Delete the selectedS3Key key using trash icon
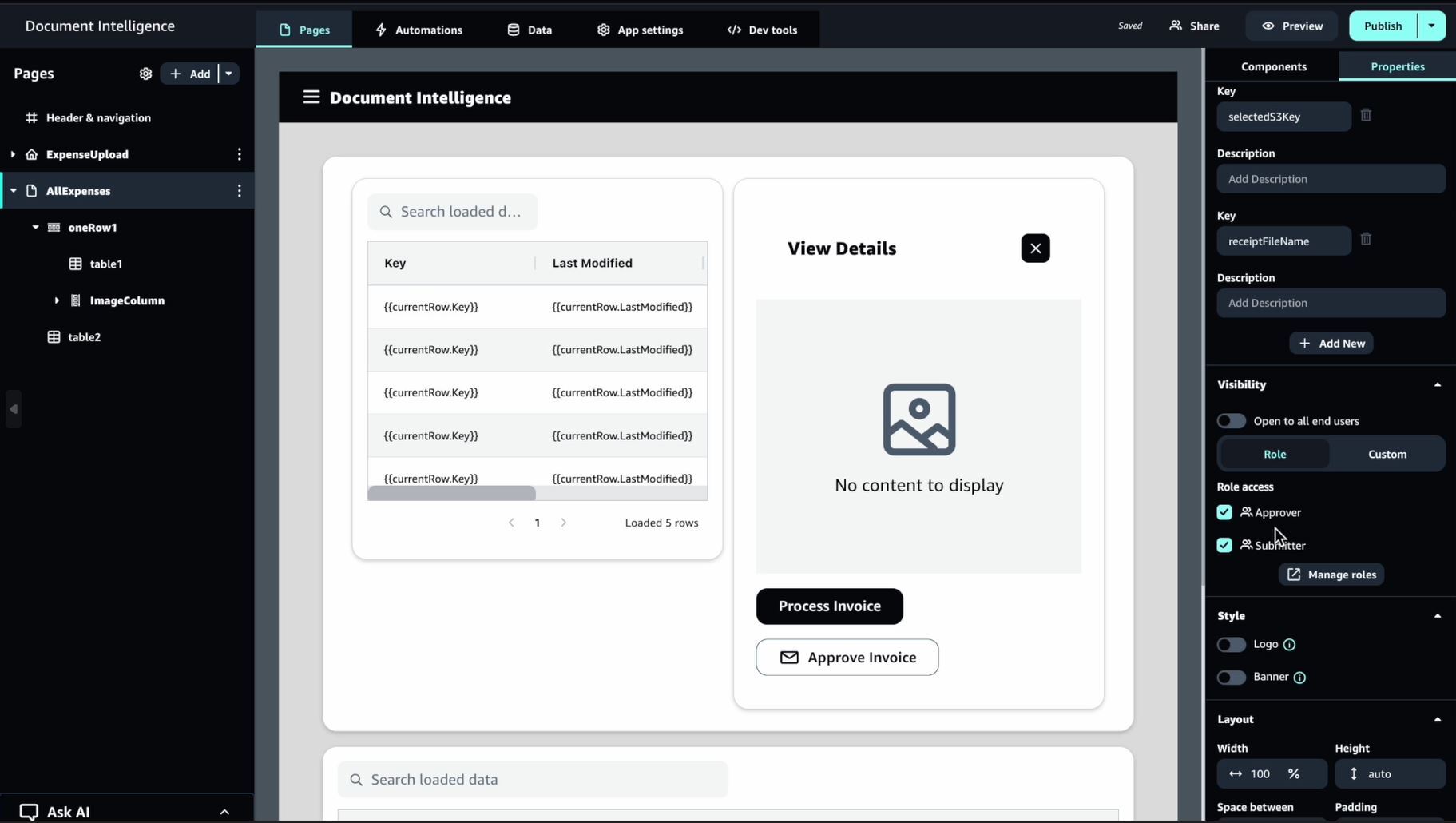The image size is (1456, 823). tap(1365, 115)
